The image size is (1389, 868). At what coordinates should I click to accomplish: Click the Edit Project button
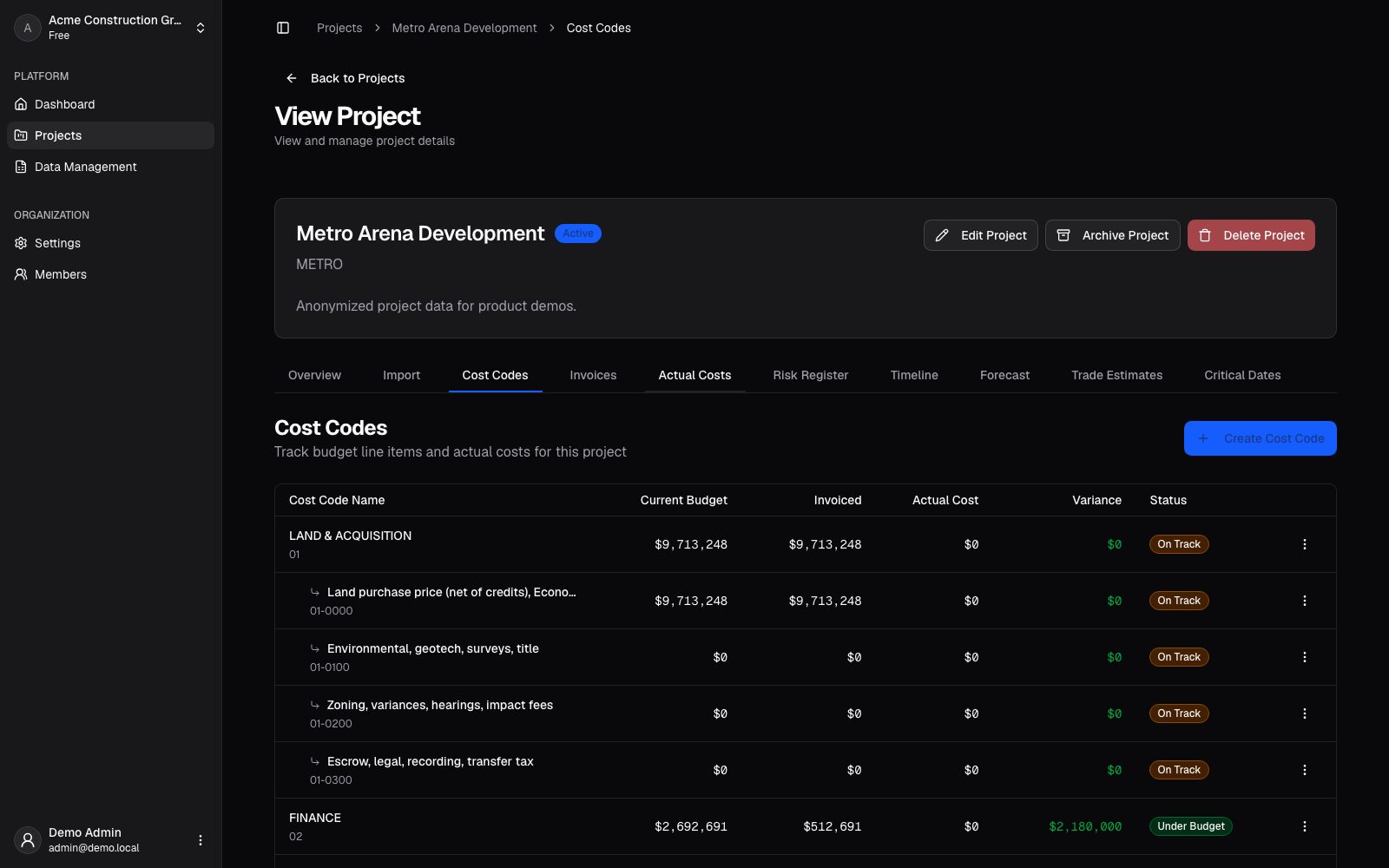click(x=981, y=235)
